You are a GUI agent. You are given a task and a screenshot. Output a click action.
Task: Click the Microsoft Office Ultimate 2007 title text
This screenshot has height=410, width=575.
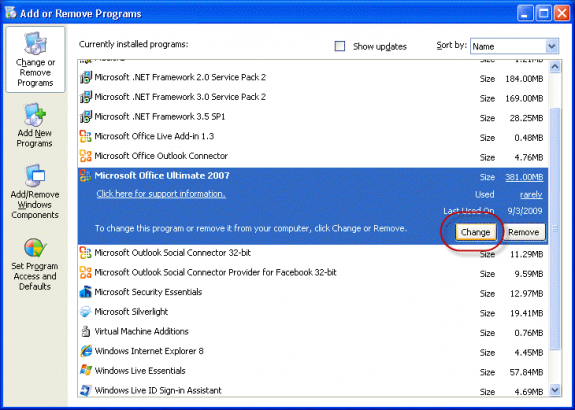pyautogui.click(x=162, y=175)
